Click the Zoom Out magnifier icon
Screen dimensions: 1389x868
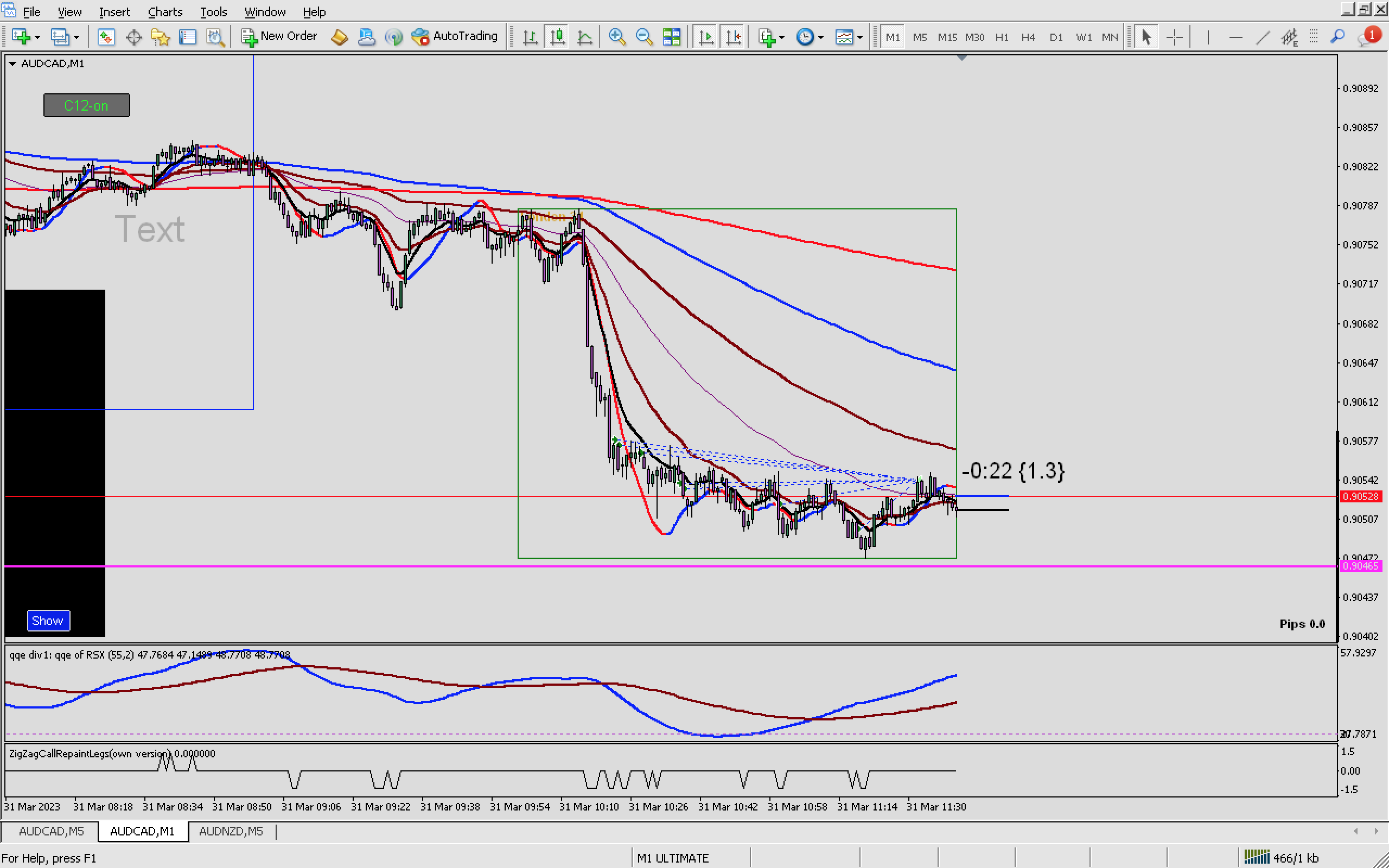[x=644, y=37]
